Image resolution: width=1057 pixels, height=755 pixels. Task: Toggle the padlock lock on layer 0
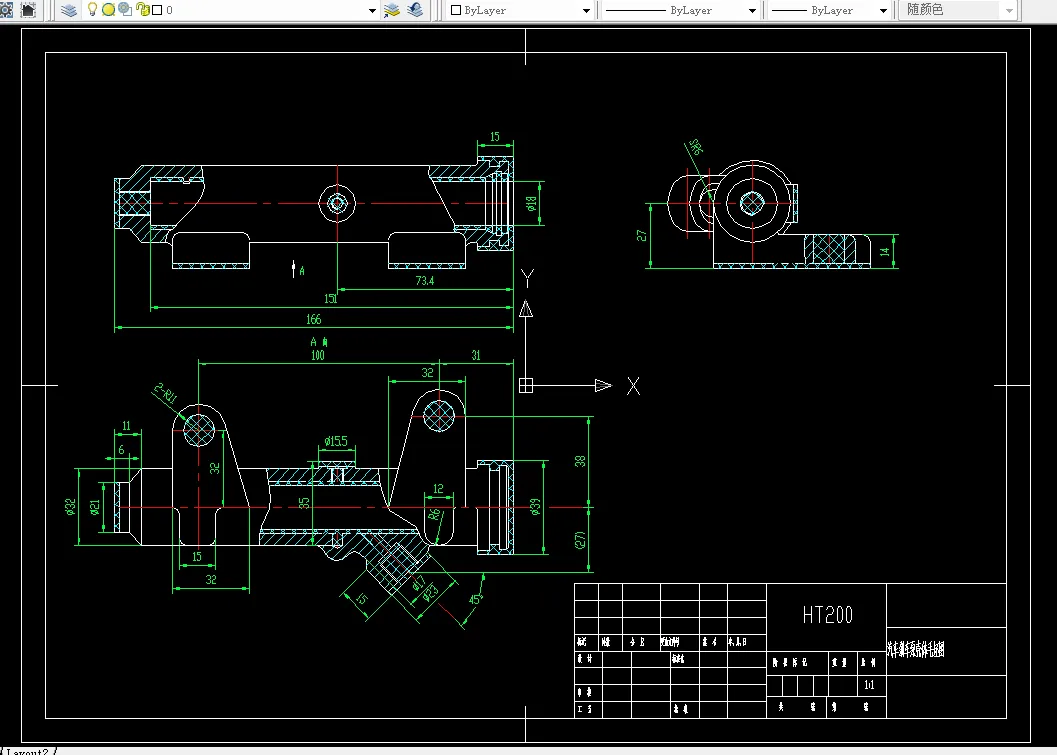[142, 9]
